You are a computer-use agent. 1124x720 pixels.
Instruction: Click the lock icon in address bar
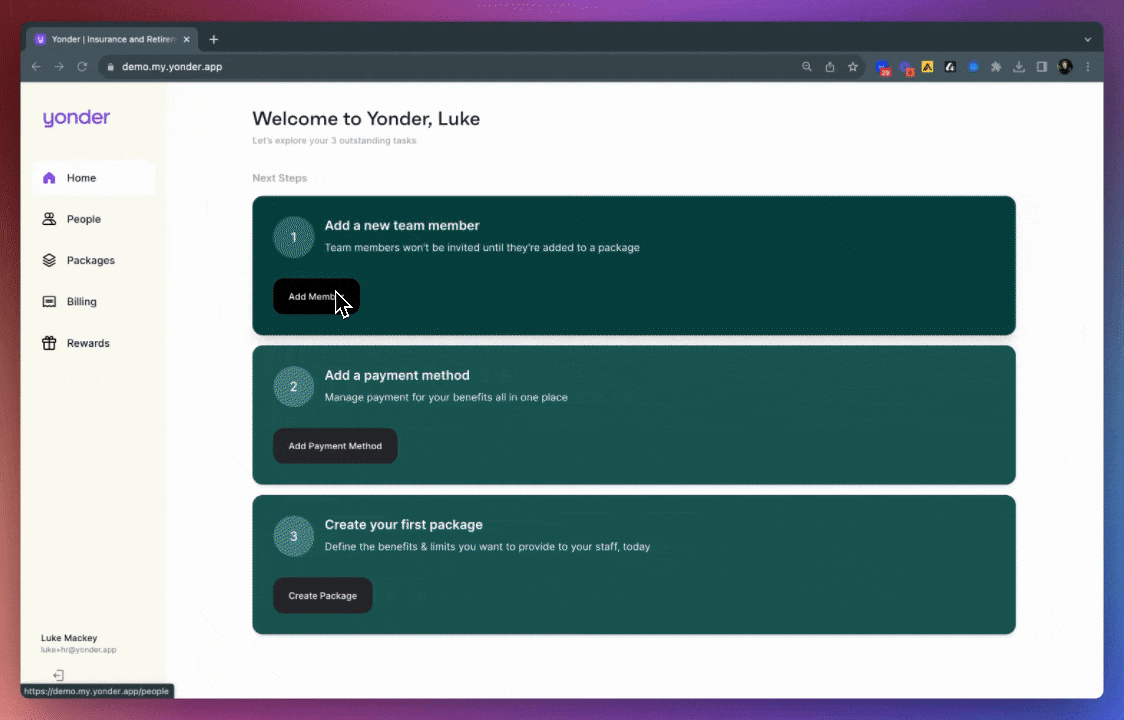(x=110, y=67)
